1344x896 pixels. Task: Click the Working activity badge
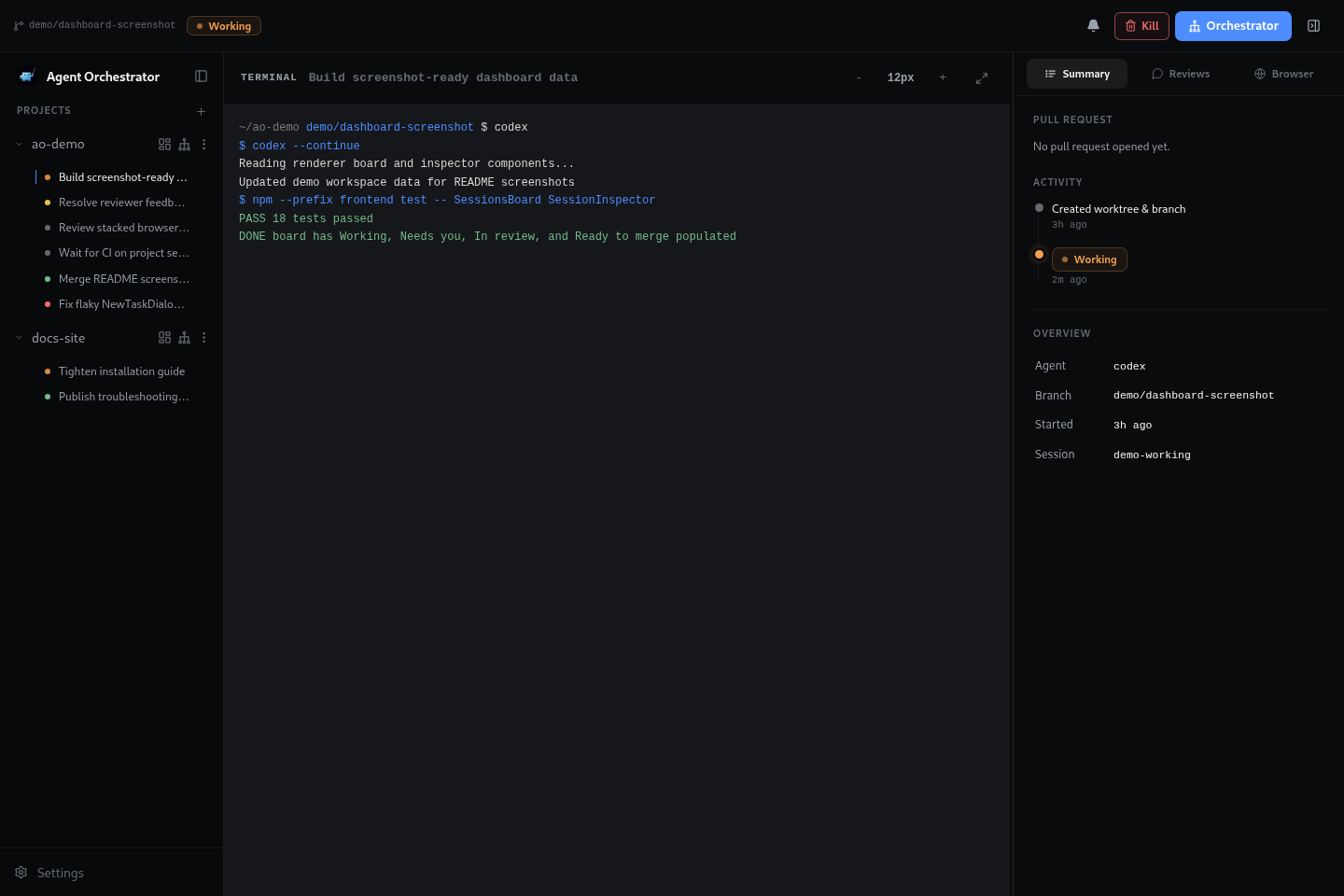pyautogui.click(x=1089, y=259)
